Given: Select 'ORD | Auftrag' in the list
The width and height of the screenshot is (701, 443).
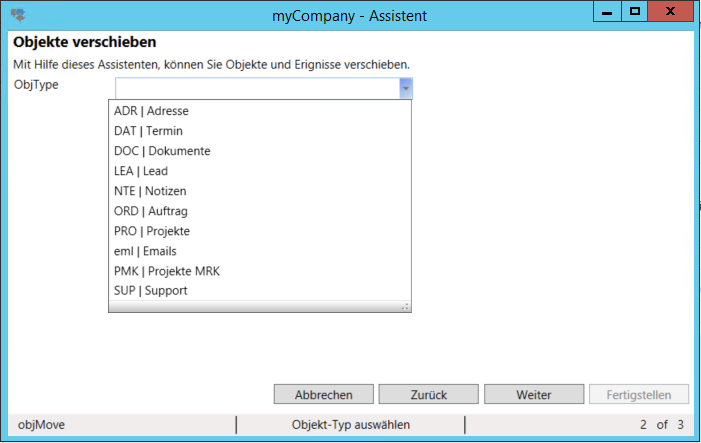Looking at the screenshot, I should [x=151, y=211].
